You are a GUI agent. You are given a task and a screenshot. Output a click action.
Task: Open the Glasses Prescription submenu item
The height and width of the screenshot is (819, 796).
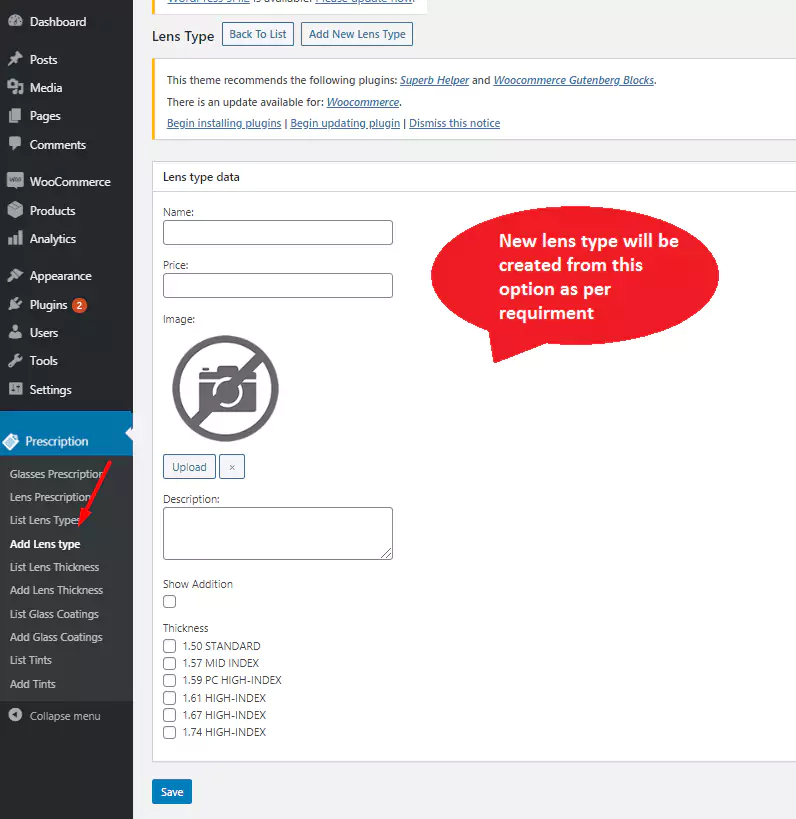(x=56, y=474)
